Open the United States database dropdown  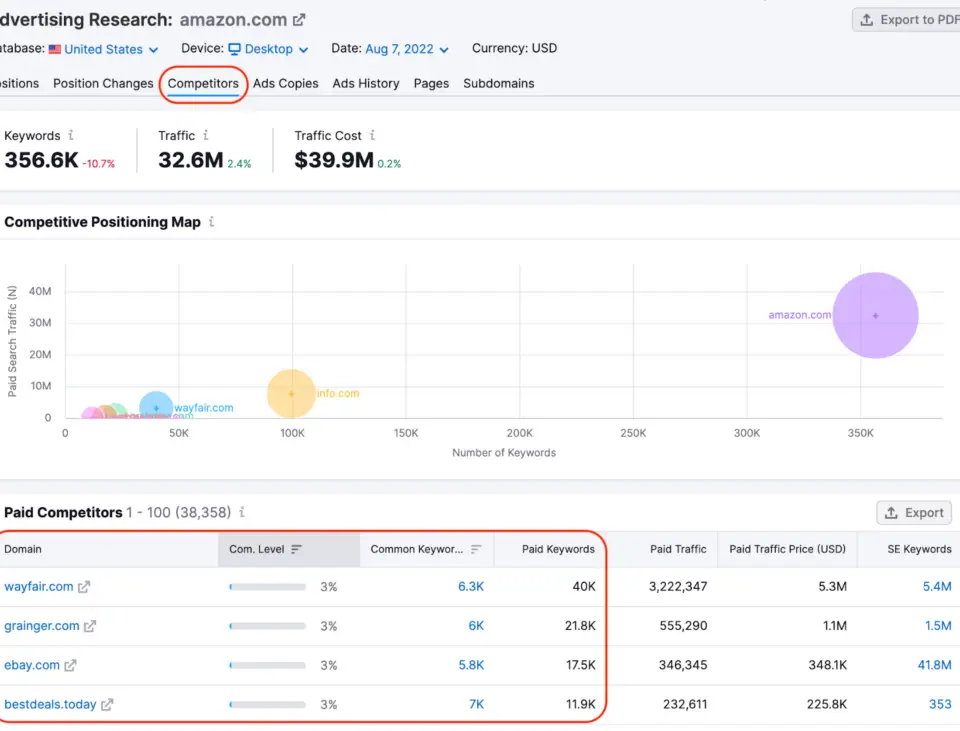[x=103, y=49]
